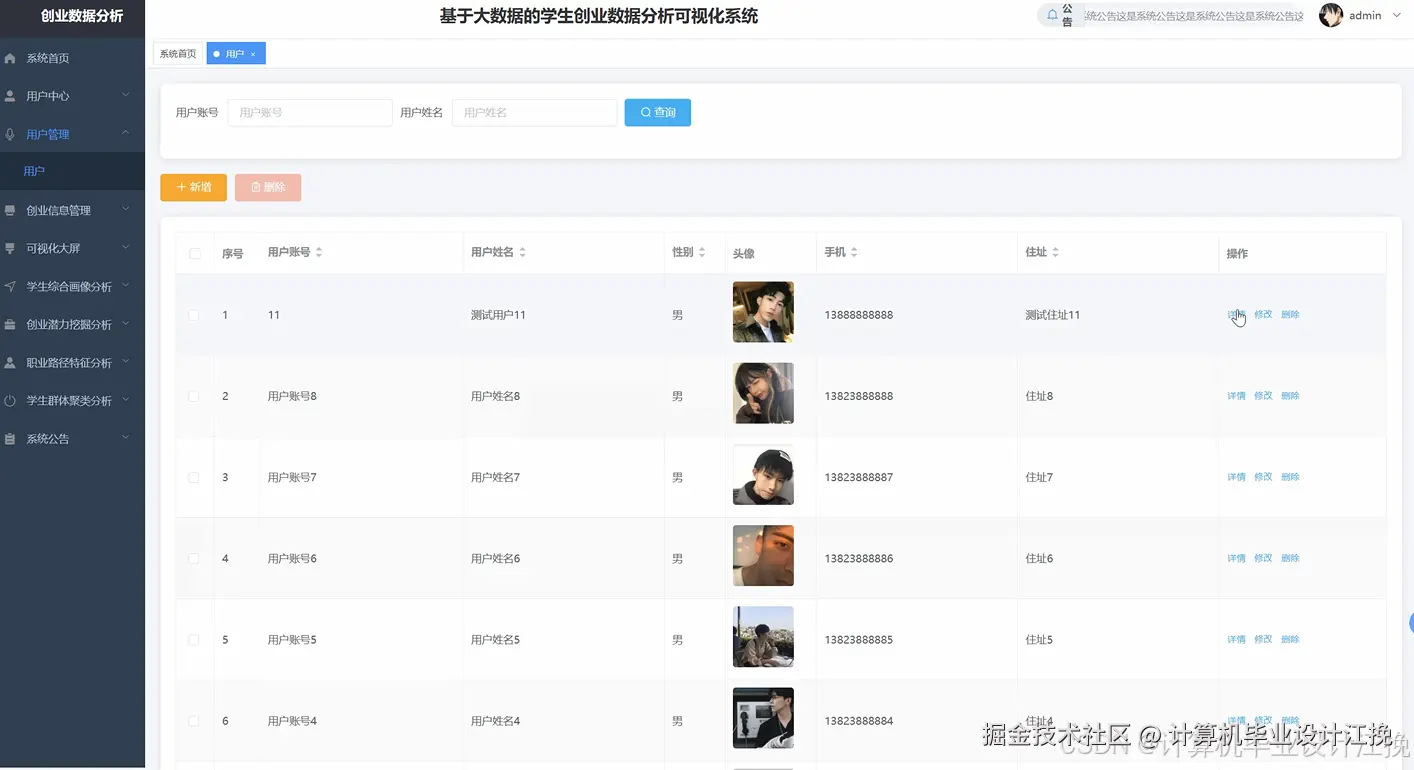Open 详情 for user 测试用户11
The height and width of the screenshot is (770, 1414).
tap(1237, 315)
